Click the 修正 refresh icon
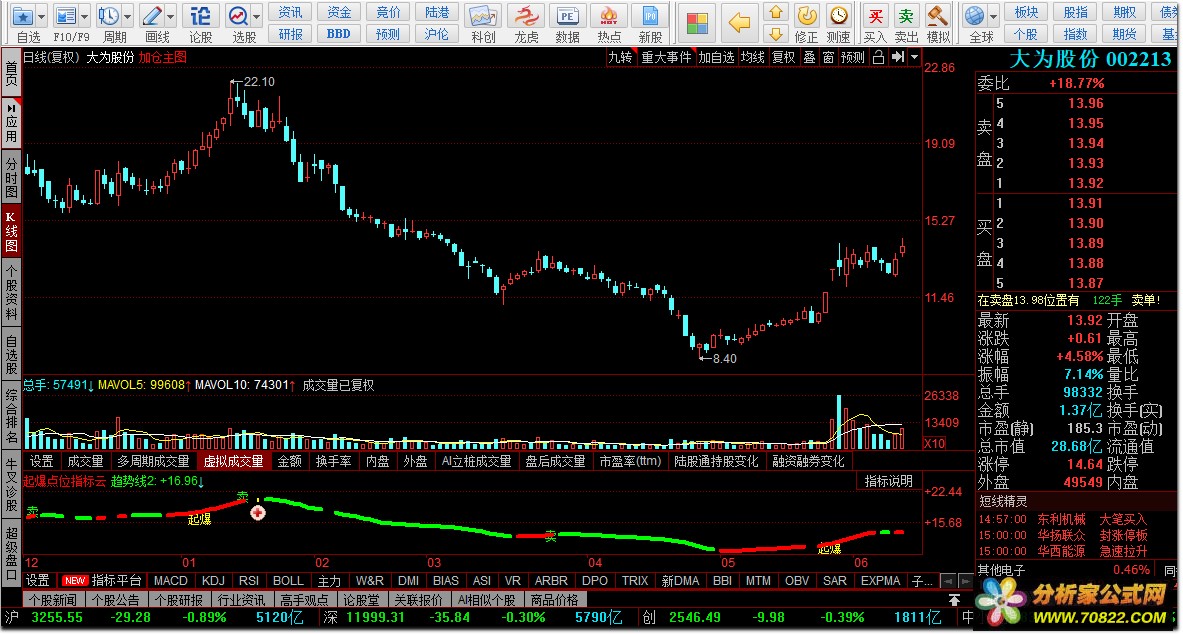Viewport: 1183px width, 634px height. point(807,15)
